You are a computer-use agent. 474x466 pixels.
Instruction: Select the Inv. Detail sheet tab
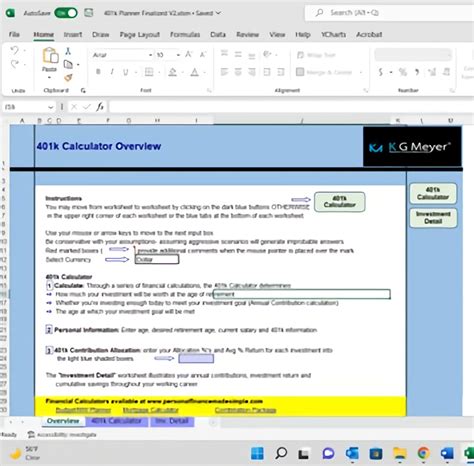(x=172, y=421)
